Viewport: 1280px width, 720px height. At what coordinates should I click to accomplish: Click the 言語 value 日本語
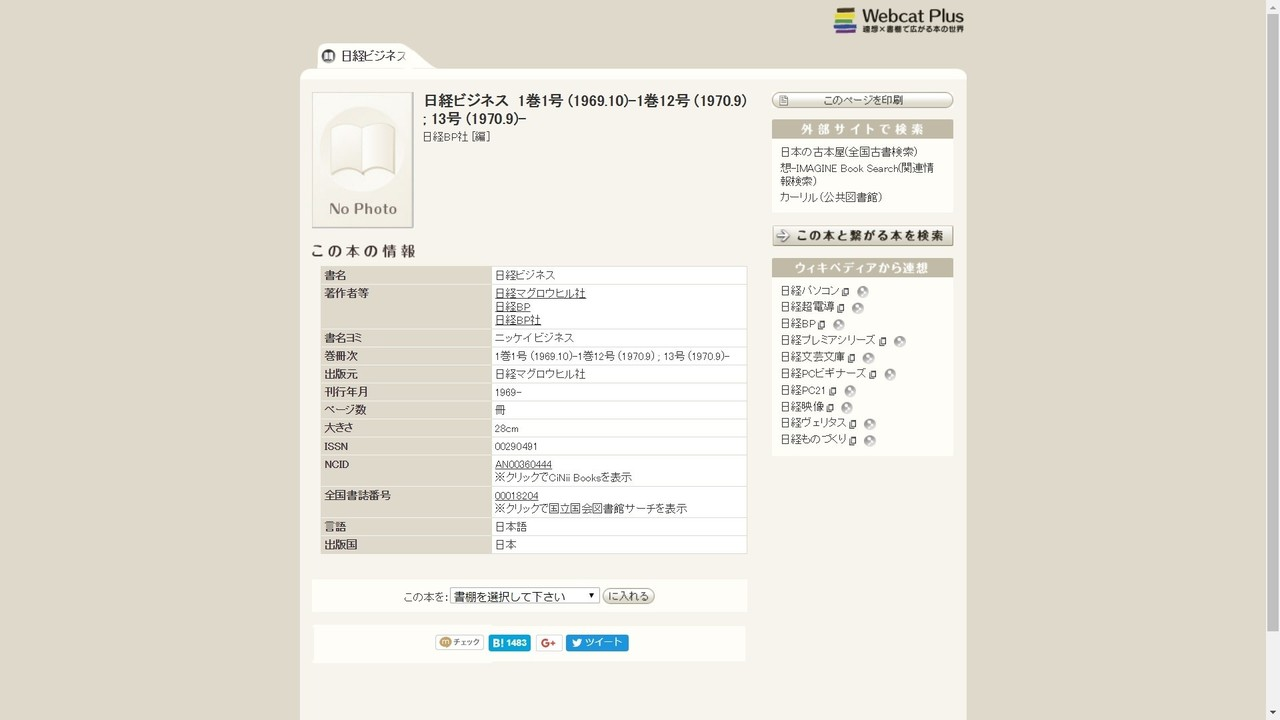[x=510, y=527]
